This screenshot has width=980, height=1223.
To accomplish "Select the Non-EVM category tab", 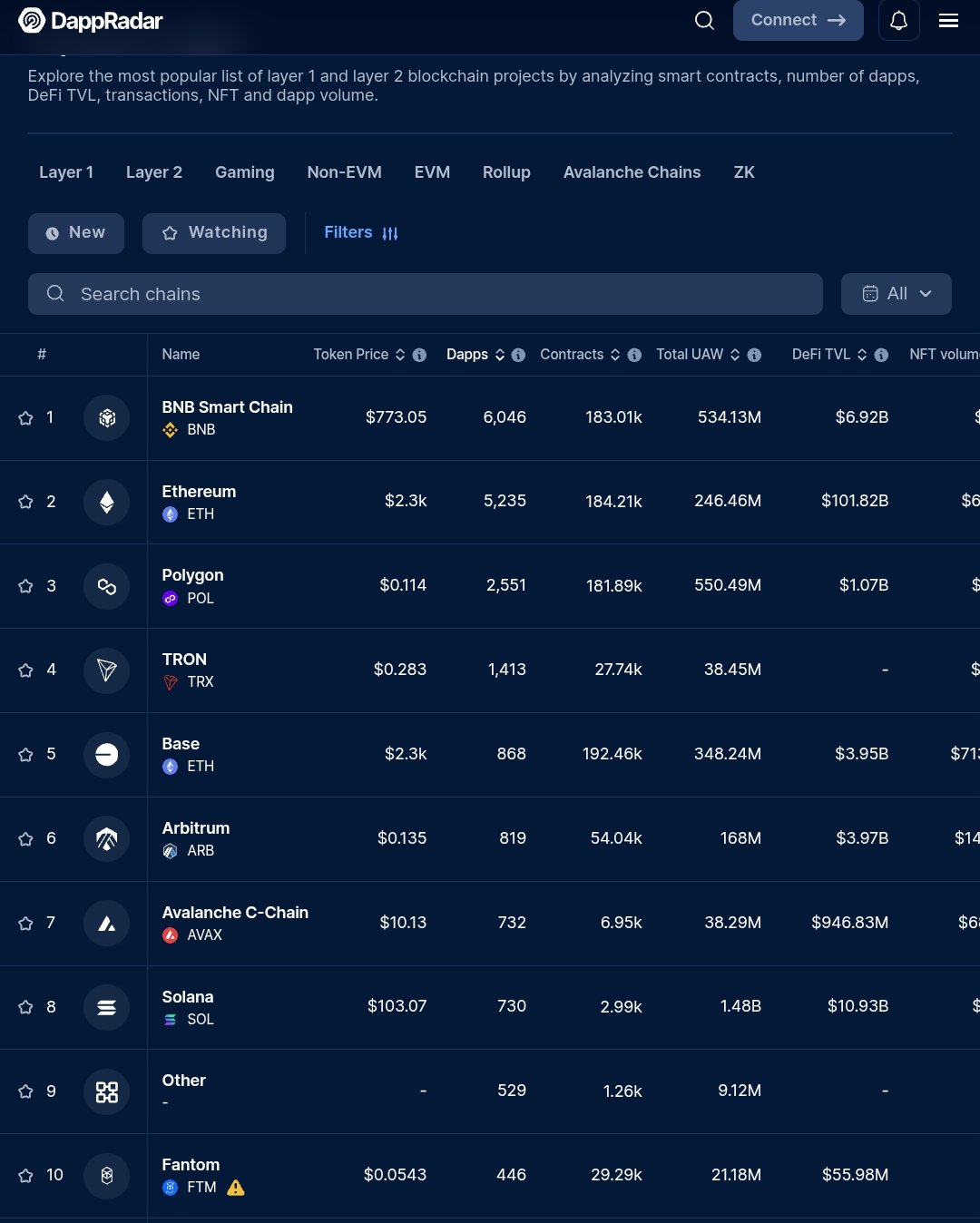I will 344,172.
